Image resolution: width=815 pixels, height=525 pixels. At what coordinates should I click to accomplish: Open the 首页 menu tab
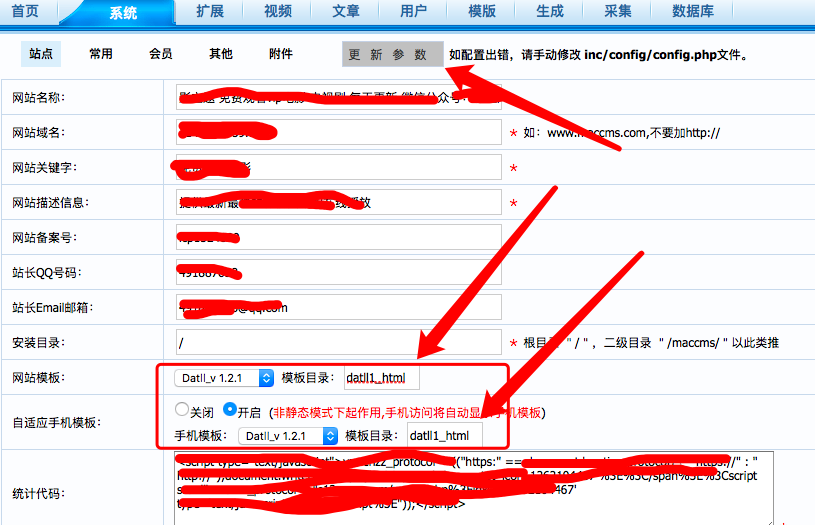[25, 11]
